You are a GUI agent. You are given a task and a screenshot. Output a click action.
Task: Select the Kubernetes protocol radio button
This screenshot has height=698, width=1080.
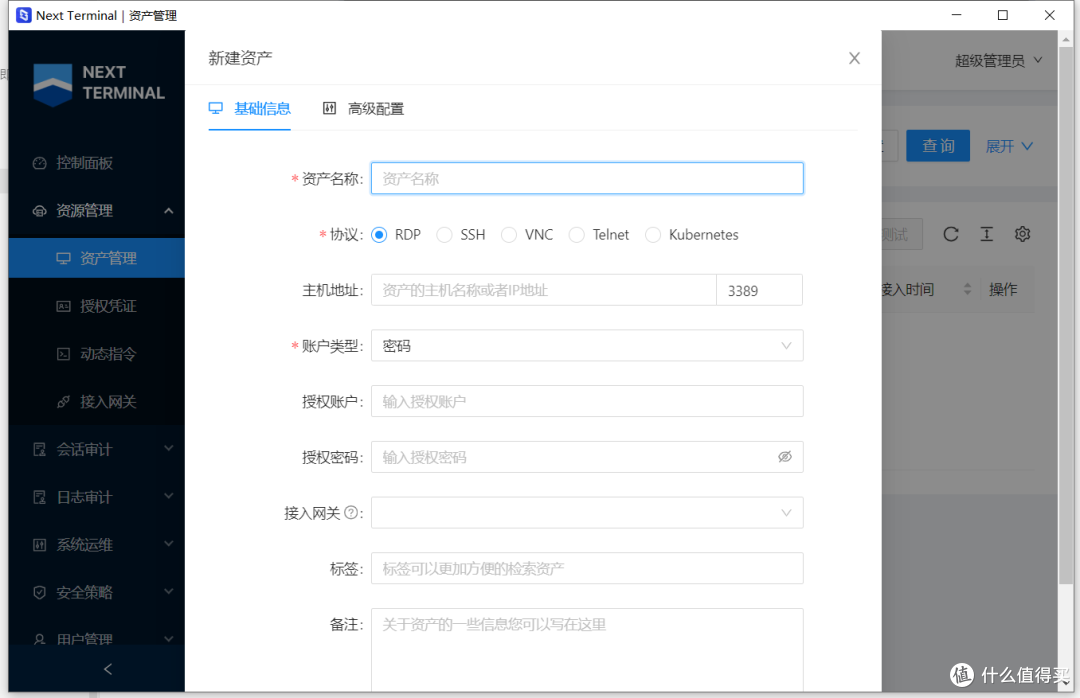(x=653, y=235)
